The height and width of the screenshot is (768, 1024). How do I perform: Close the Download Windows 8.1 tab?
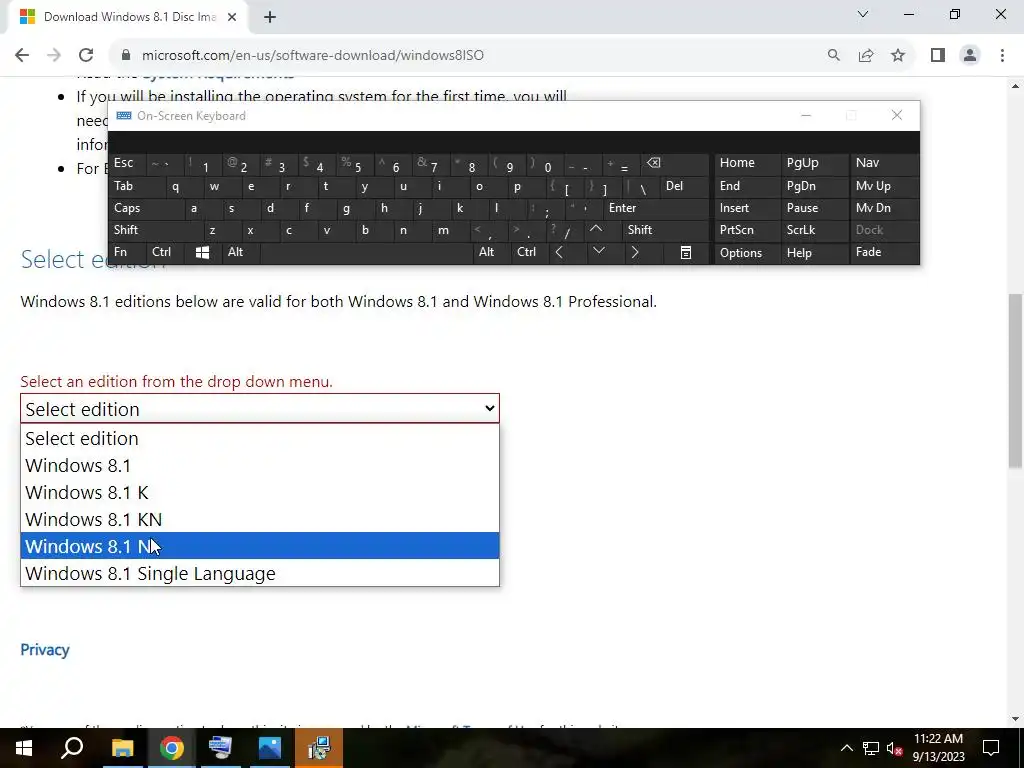232,17
